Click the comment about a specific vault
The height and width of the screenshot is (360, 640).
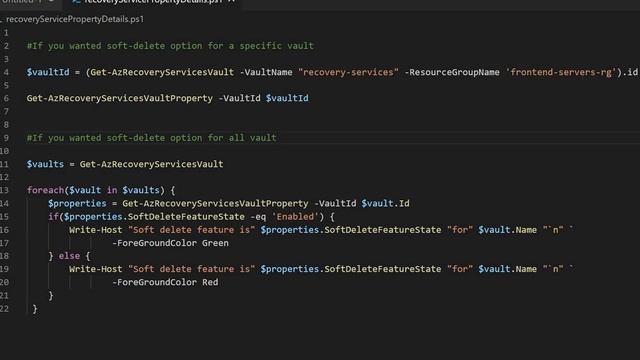click(170, 46)
